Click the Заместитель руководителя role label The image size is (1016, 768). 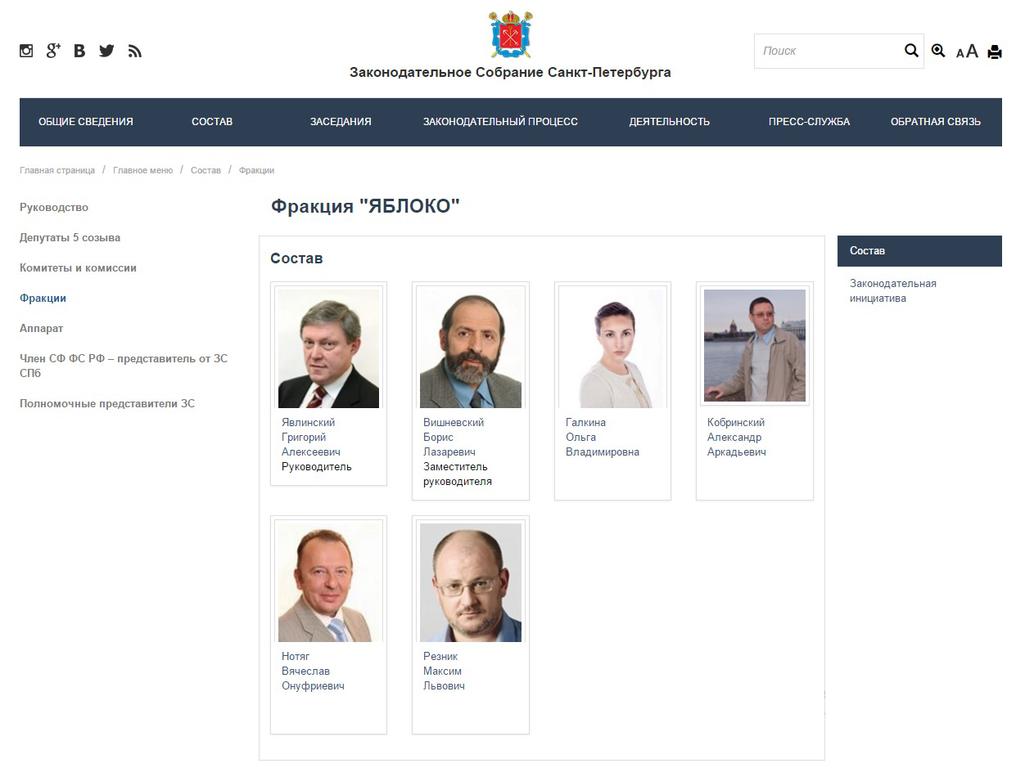(x=457, y=474)
